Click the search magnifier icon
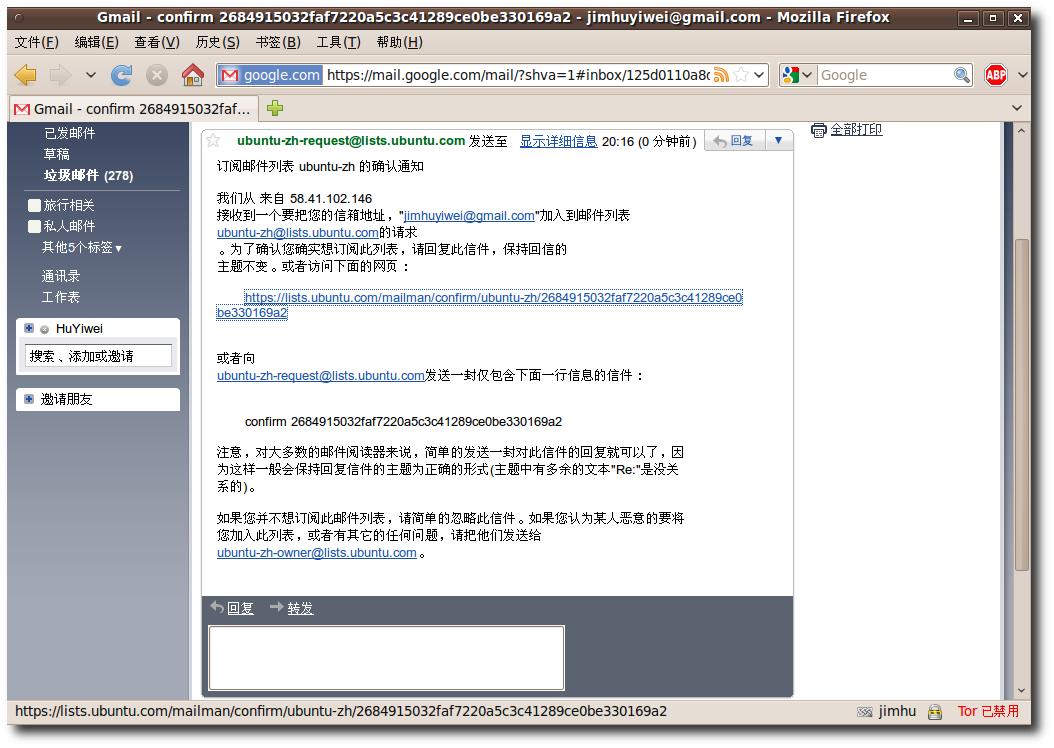The image size is (1054, 748). 962,75
